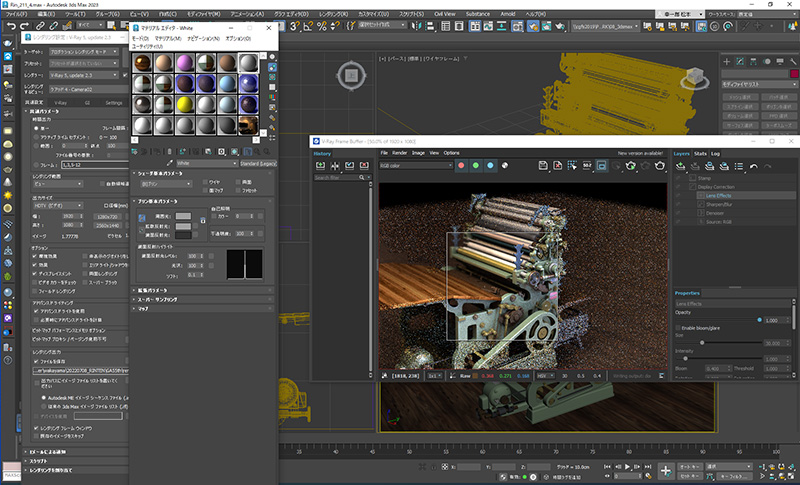Undo layer change in VFB Layers panel
This screenshot has height=485, width=800.
click(x=753, y=166)
